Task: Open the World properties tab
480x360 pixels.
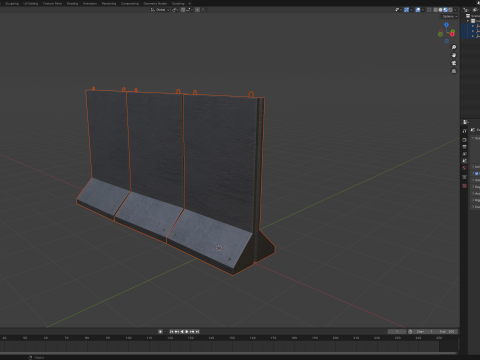Action: point(465,168)
